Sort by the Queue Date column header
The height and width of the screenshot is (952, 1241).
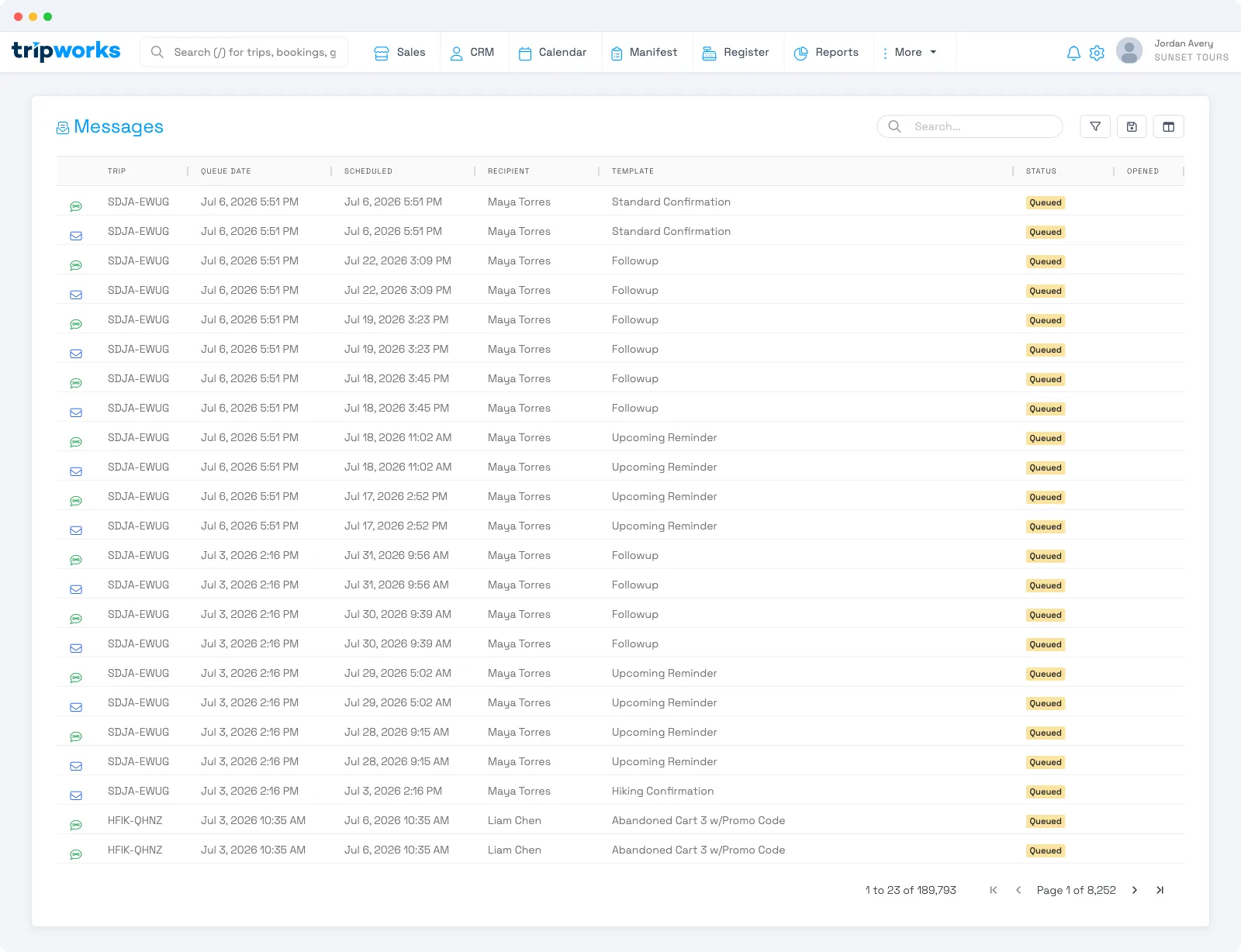226,171
